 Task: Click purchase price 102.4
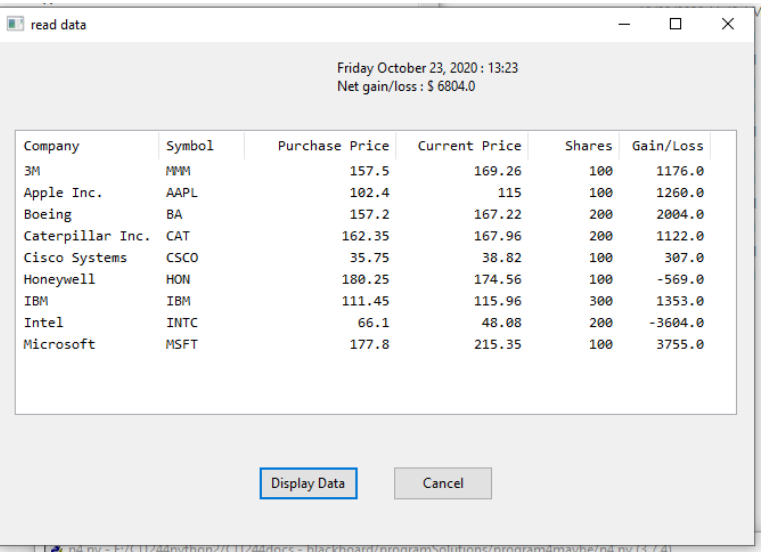[x=369, y=193]
